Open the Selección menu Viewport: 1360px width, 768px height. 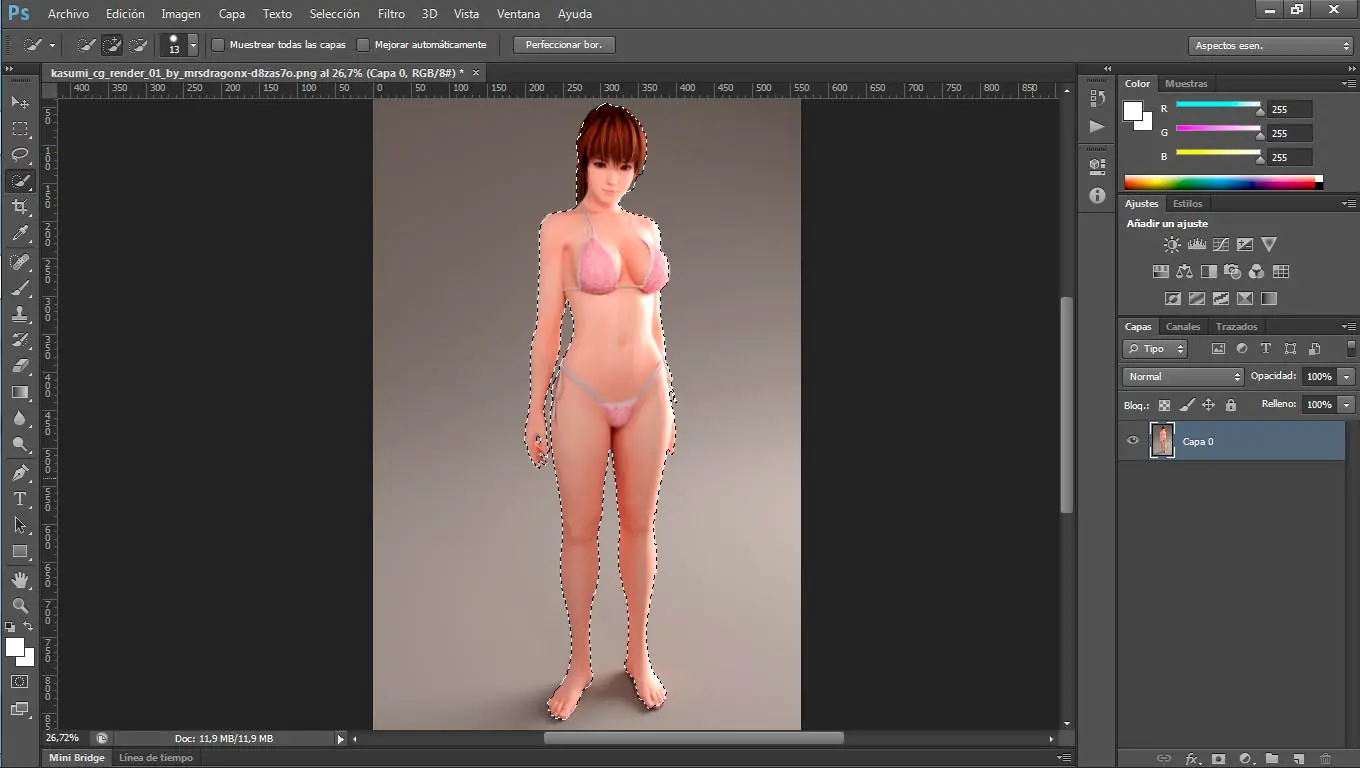335,14
